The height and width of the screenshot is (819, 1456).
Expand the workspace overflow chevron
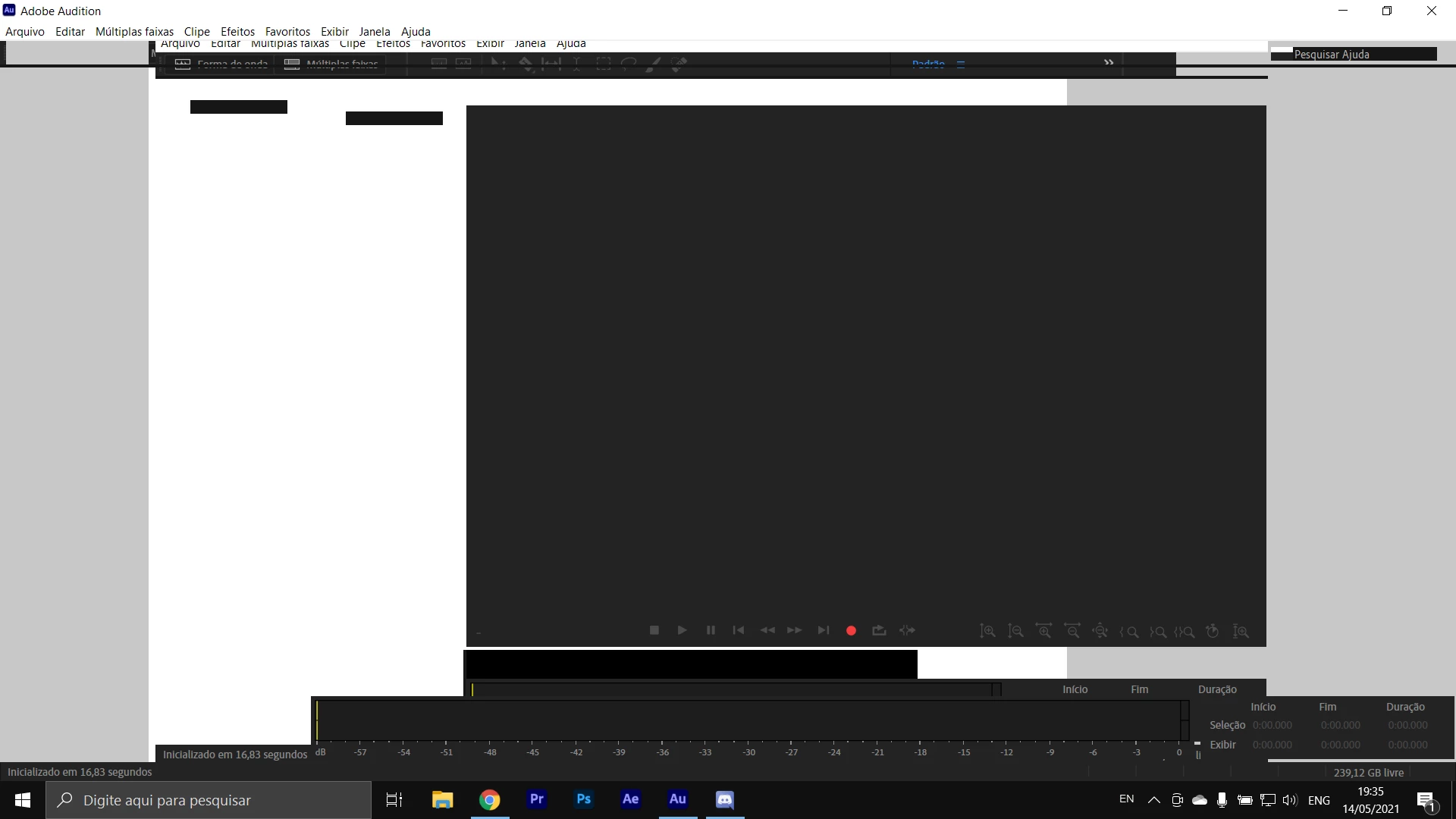(x=1109, y=62)
